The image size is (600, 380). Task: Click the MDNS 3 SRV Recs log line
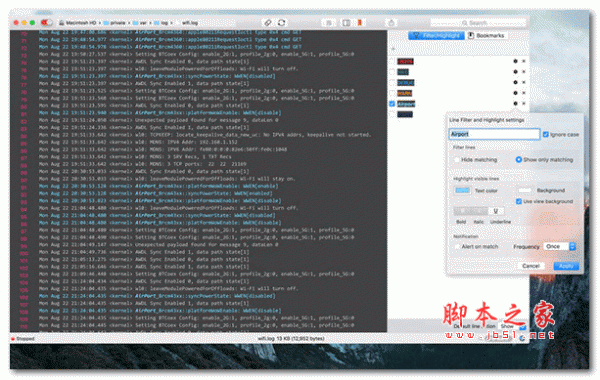tap(135, 157)
